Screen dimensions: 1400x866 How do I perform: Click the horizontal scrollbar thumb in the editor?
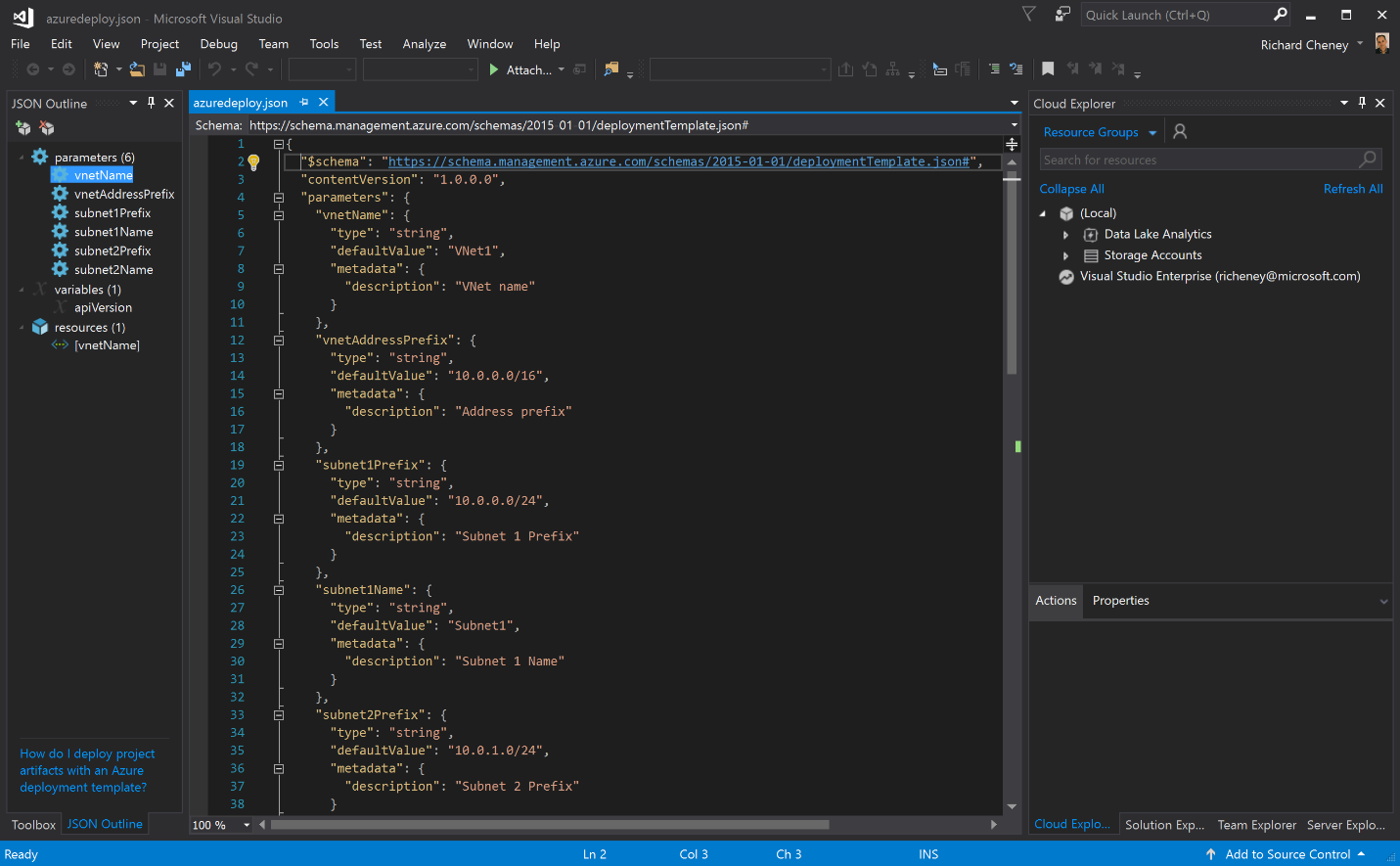[550, 825]
